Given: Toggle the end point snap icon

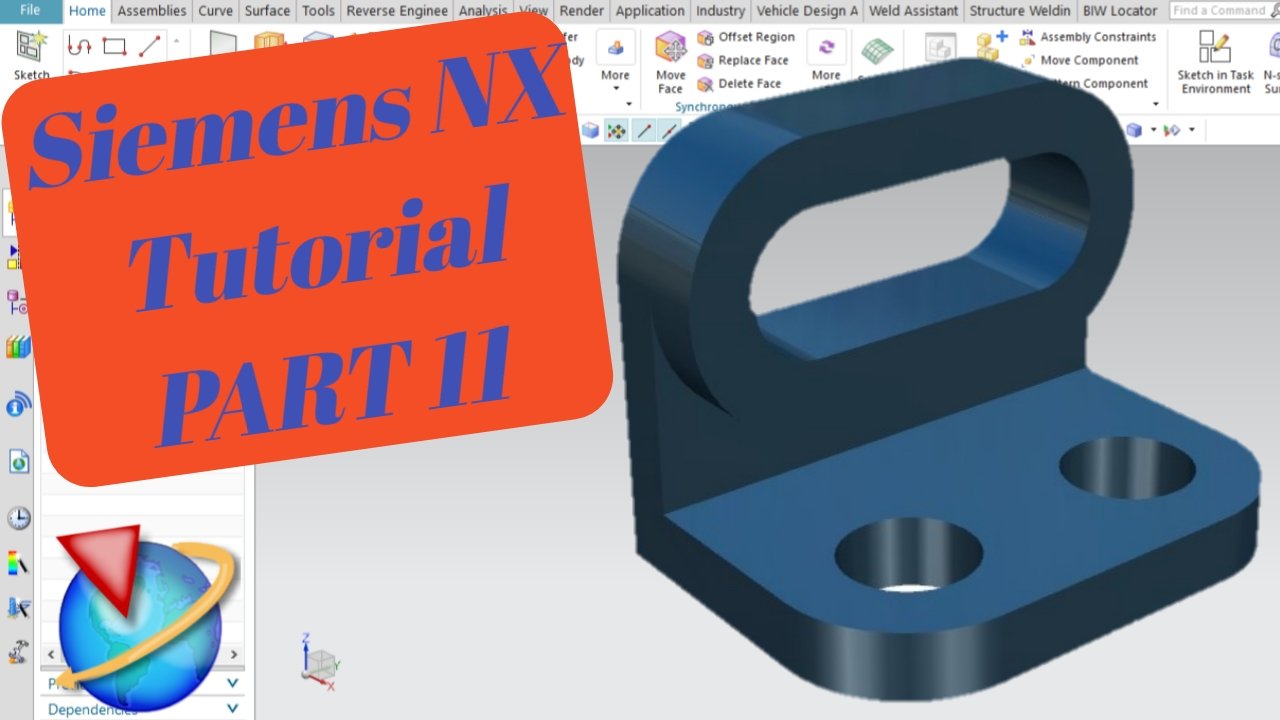Looking at the screenshot, I should (x=644, y=130).
